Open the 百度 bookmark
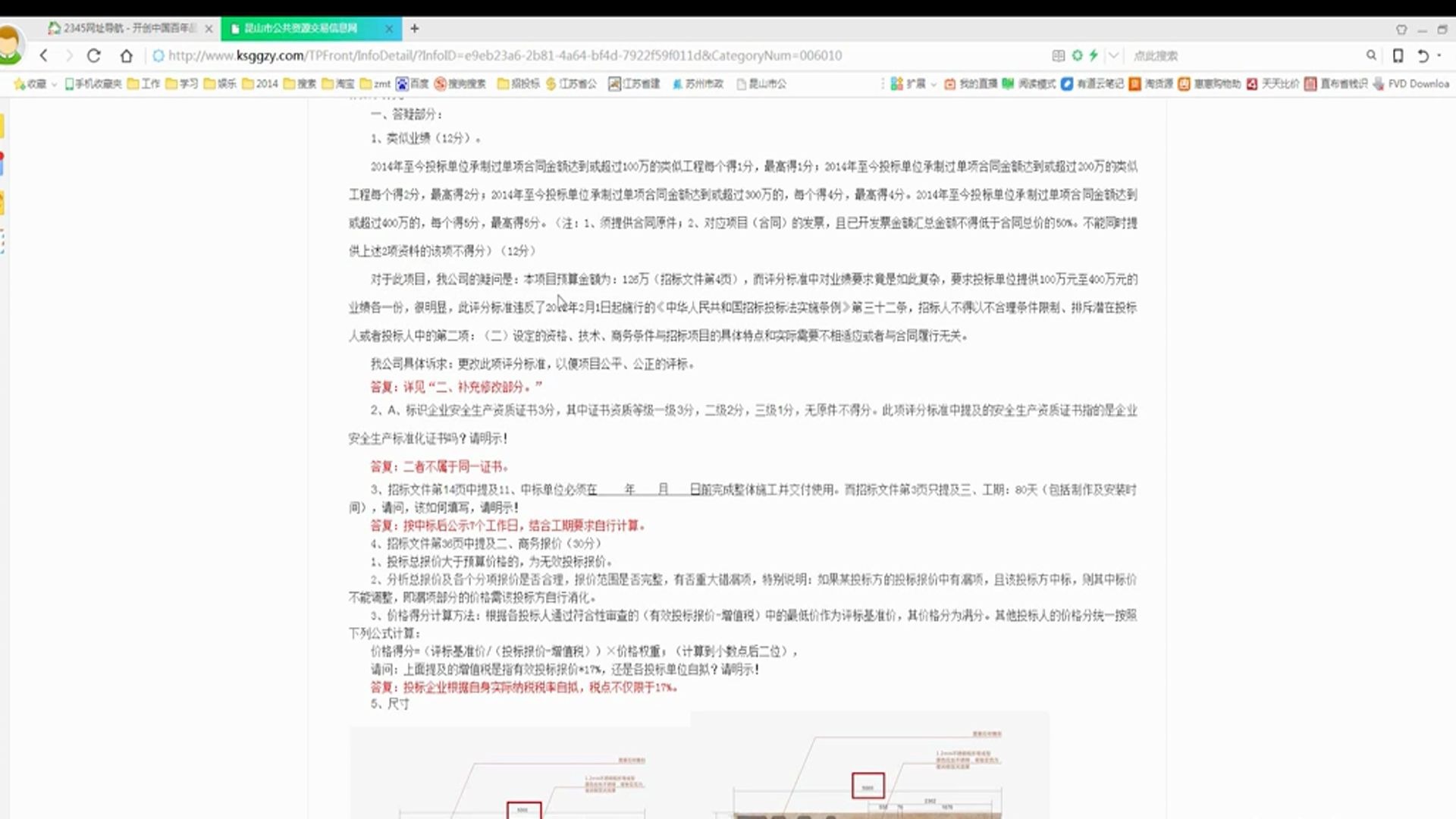The image size is (1456, 819). [413, 83]
